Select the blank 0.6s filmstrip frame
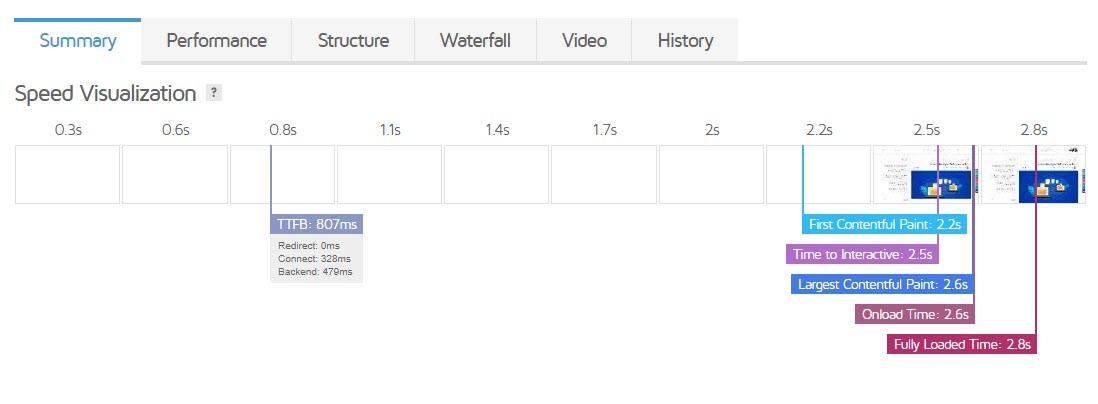The width and height of the screenshot is (1098, 404). coord(174,175)
